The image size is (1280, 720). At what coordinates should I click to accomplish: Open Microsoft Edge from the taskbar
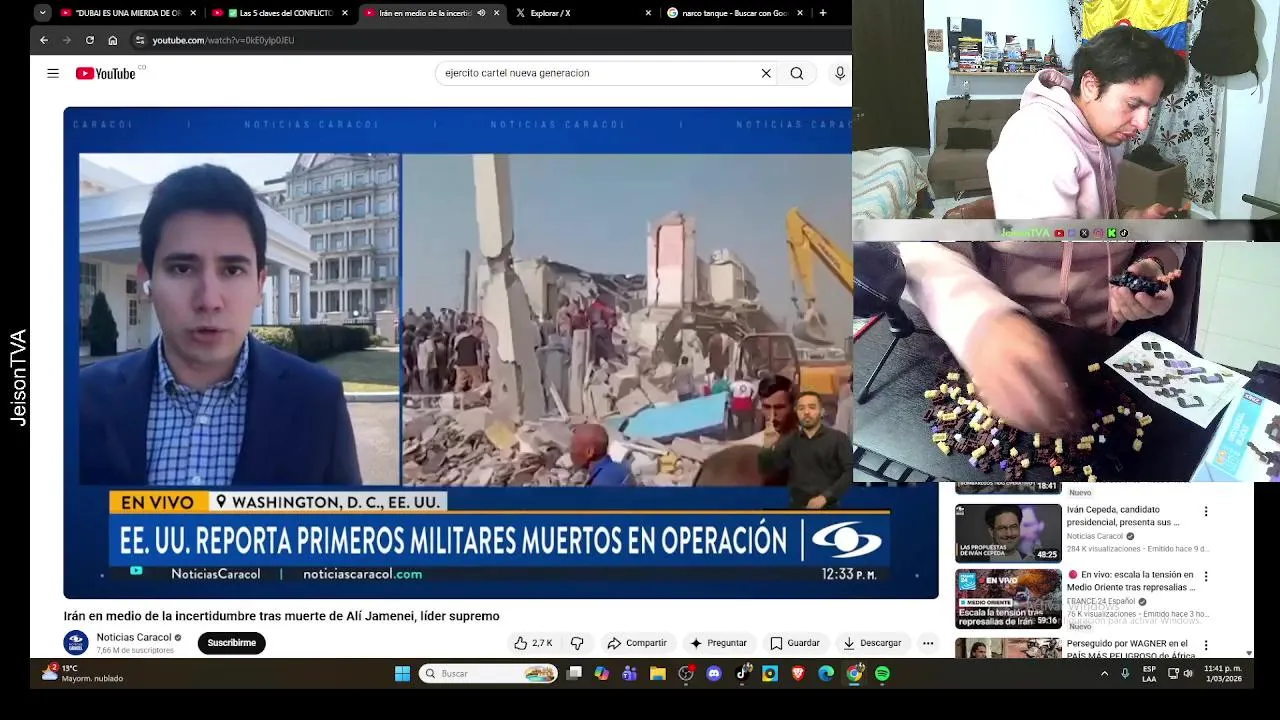pyautogui.click(x=826, y=674)
